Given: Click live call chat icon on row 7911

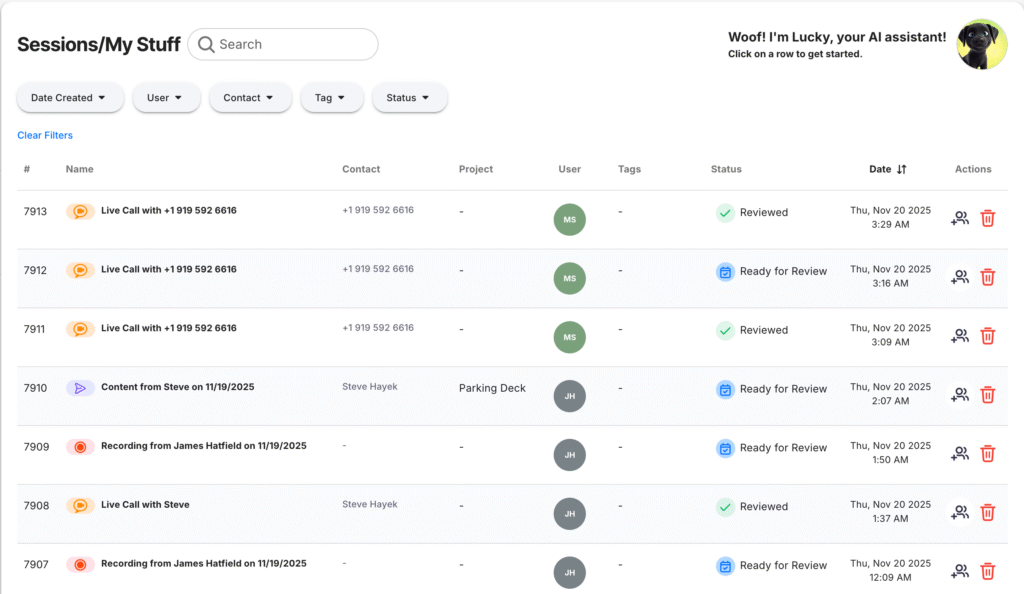Looking at the screenshot, I should pyautogui.click(x=80, y=329).
